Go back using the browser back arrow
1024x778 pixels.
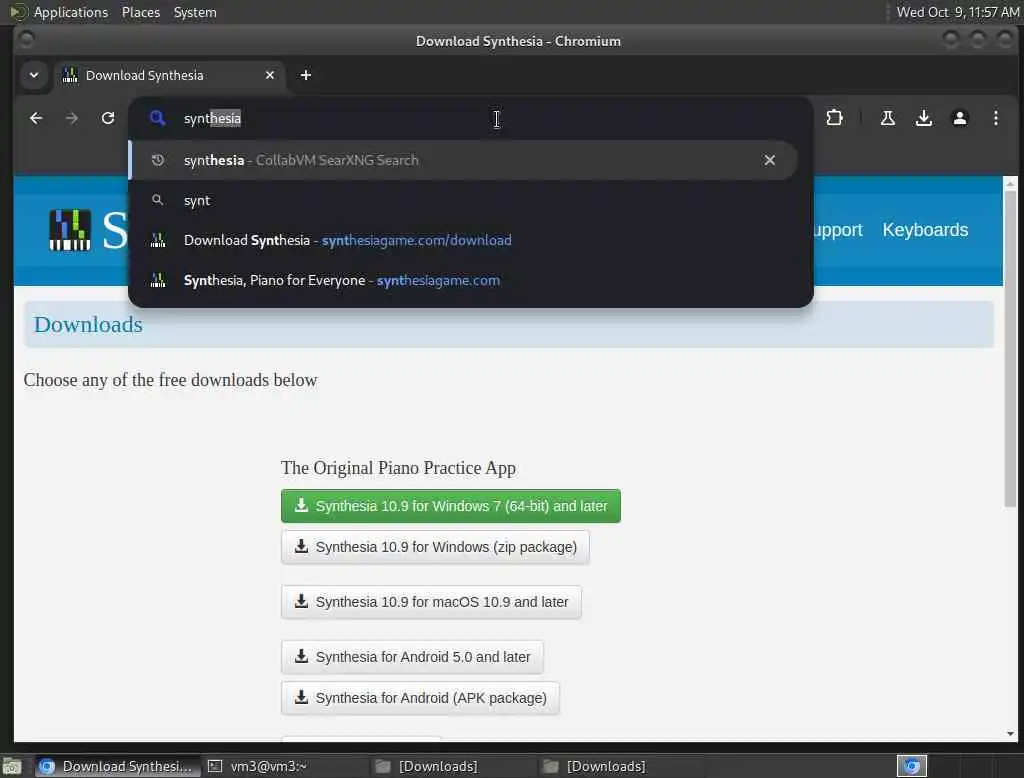tap(36, 118)
